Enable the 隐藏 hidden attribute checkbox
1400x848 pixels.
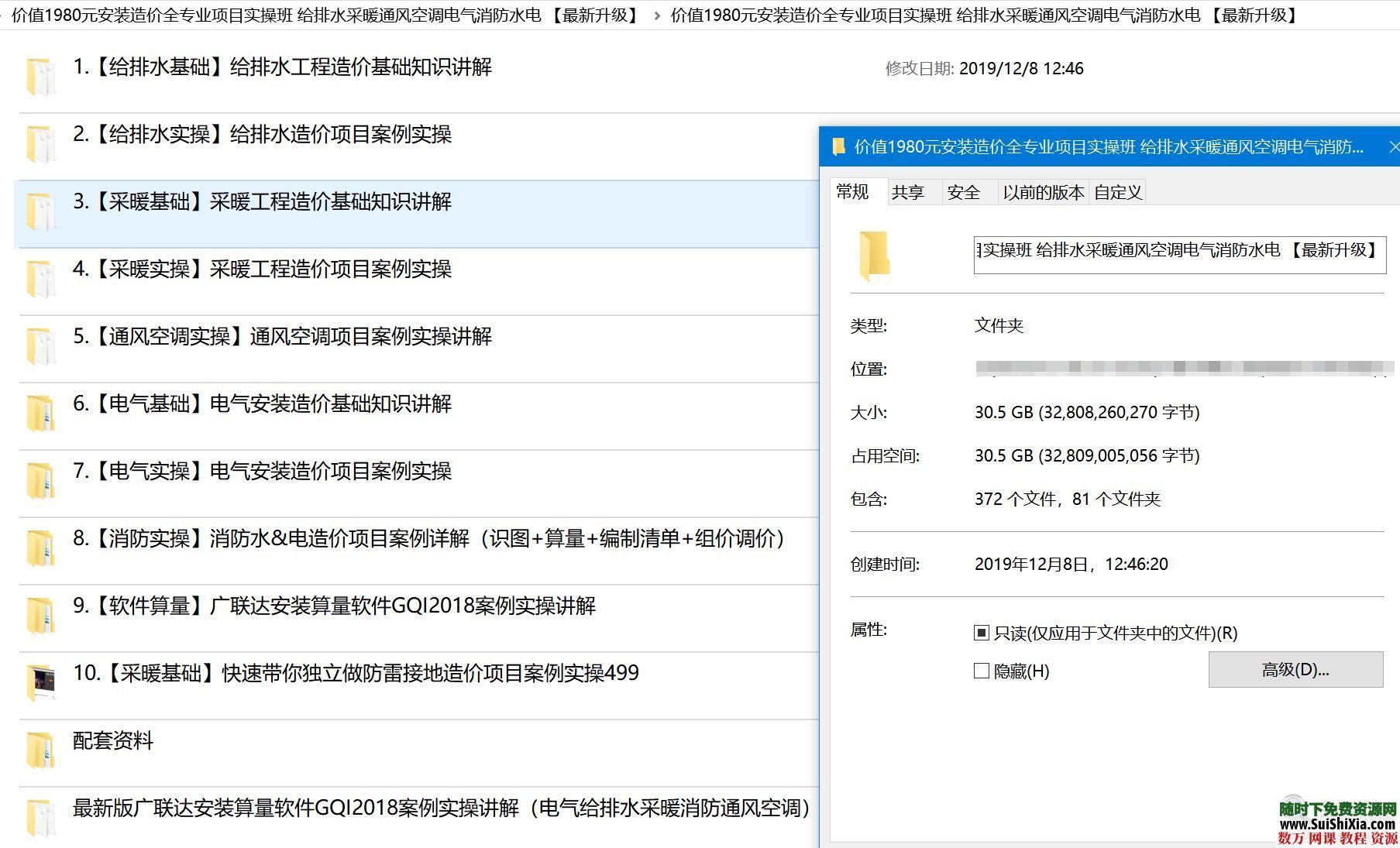click(x=982, y=671)
